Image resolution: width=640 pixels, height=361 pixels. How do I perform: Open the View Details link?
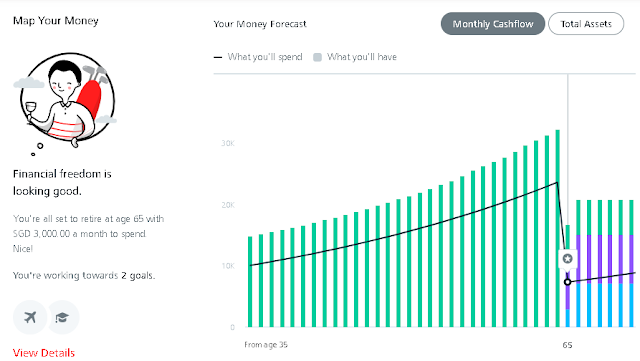pos(44,353)
